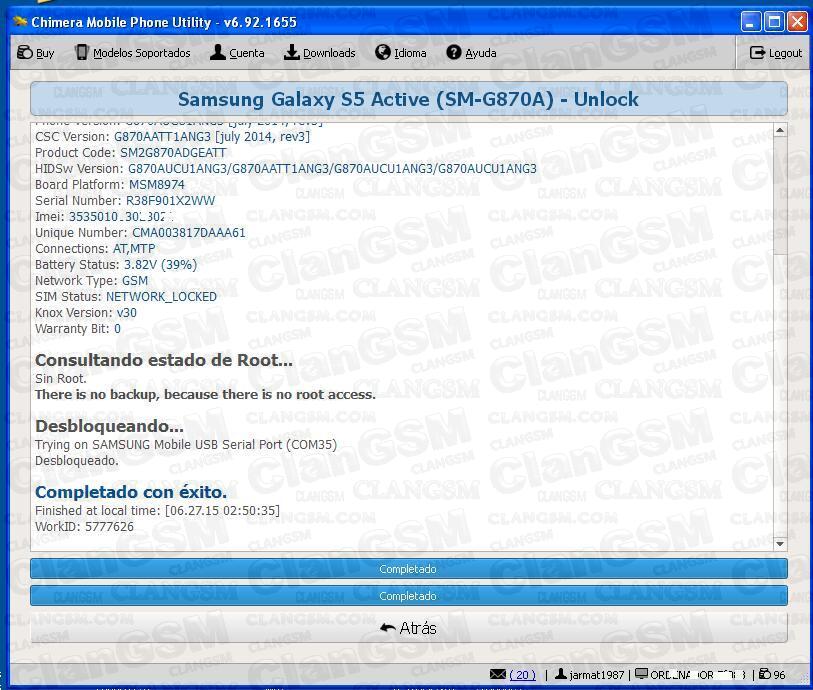Select the "SIM Status: NETWORK_LOCKED" line
Screen dimensions: 813x690
pyautogui.click(x=126, y=297)
